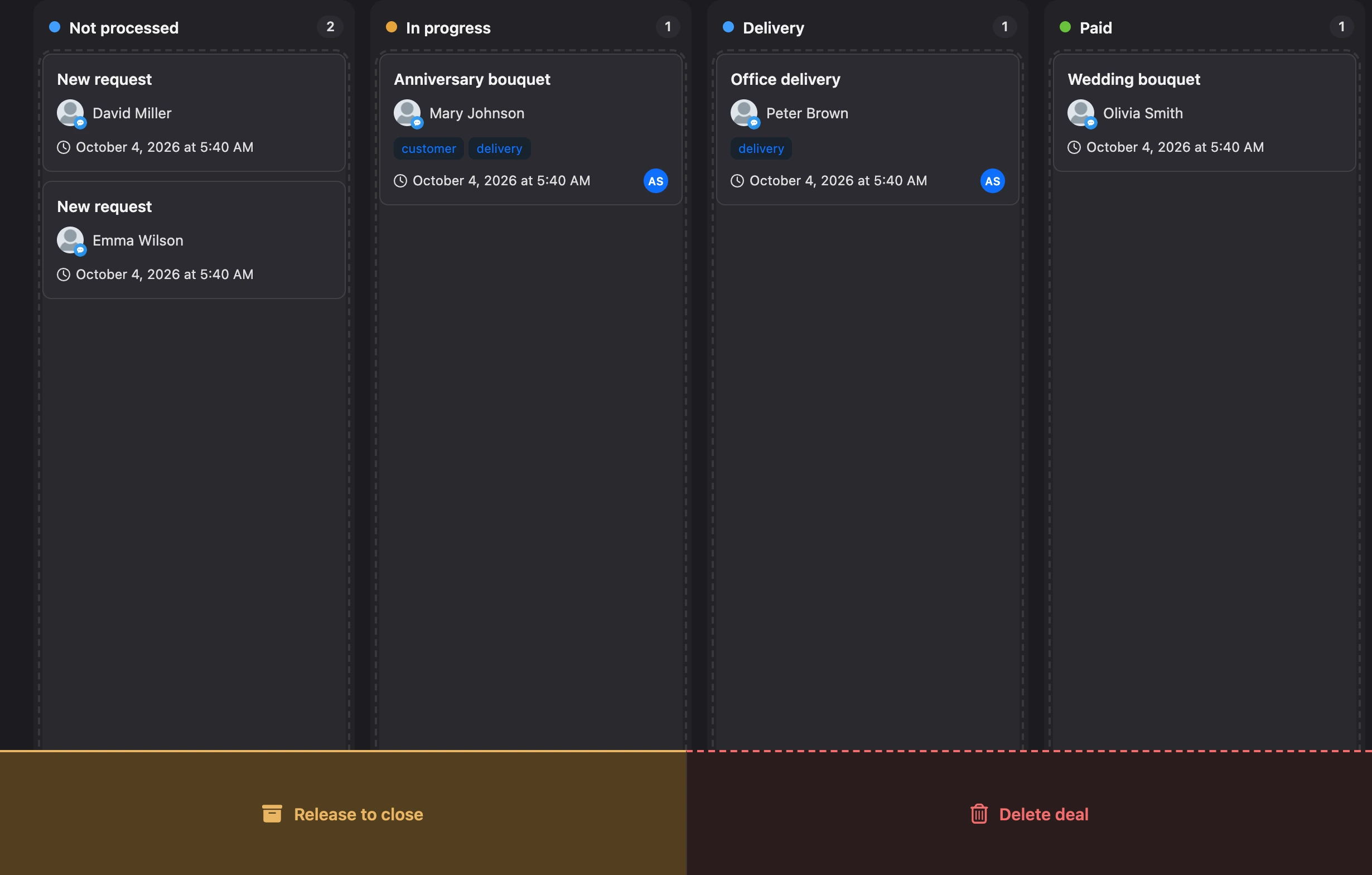
Task: Click the orange In progress status dot
Action: [391, 27]
